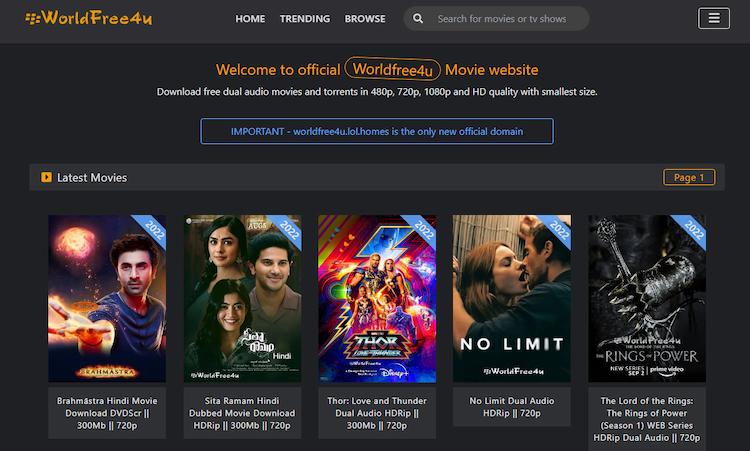Click the WorldFree4u site logo
The height and width of the screenshot is (451, 750).
tap(89, 18)
